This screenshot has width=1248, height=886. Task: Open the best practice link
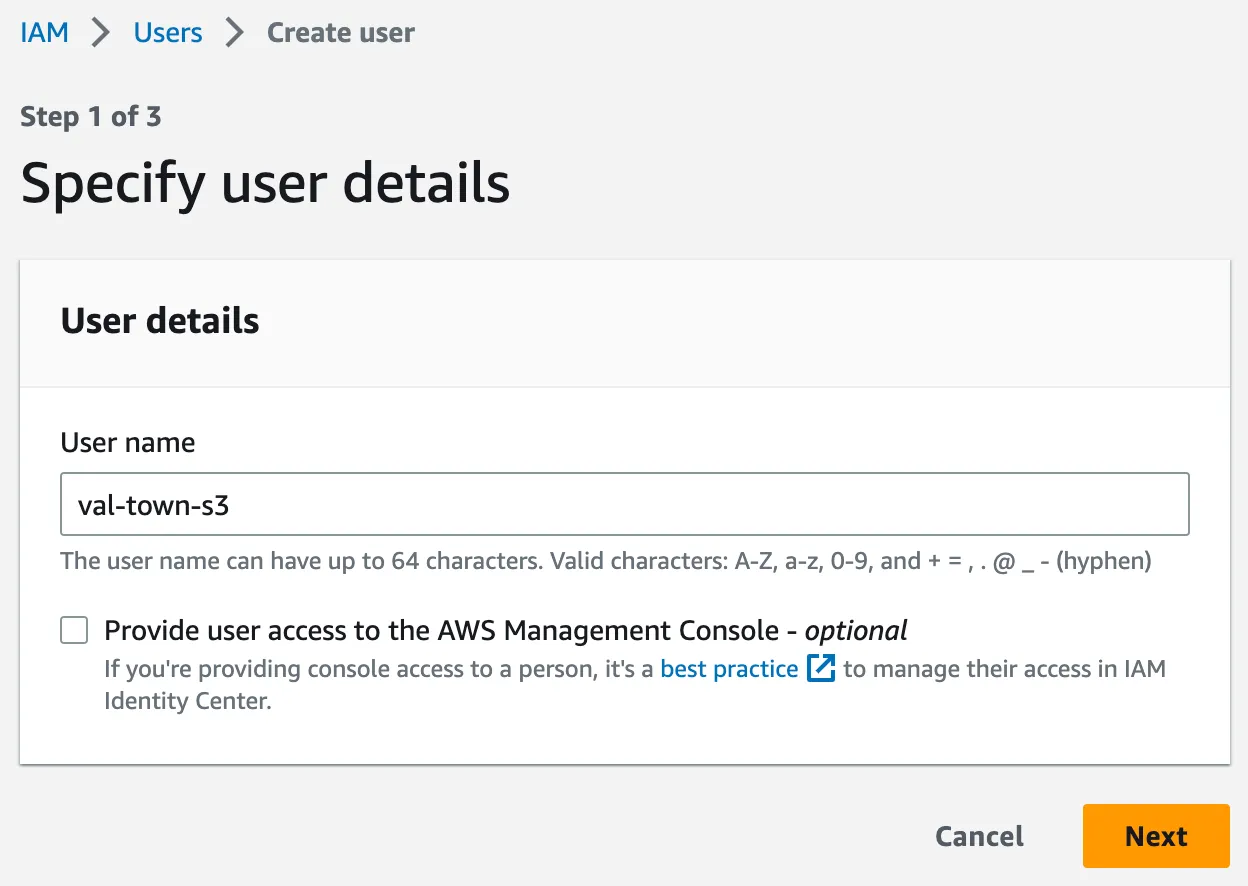(x=729, y=668)
